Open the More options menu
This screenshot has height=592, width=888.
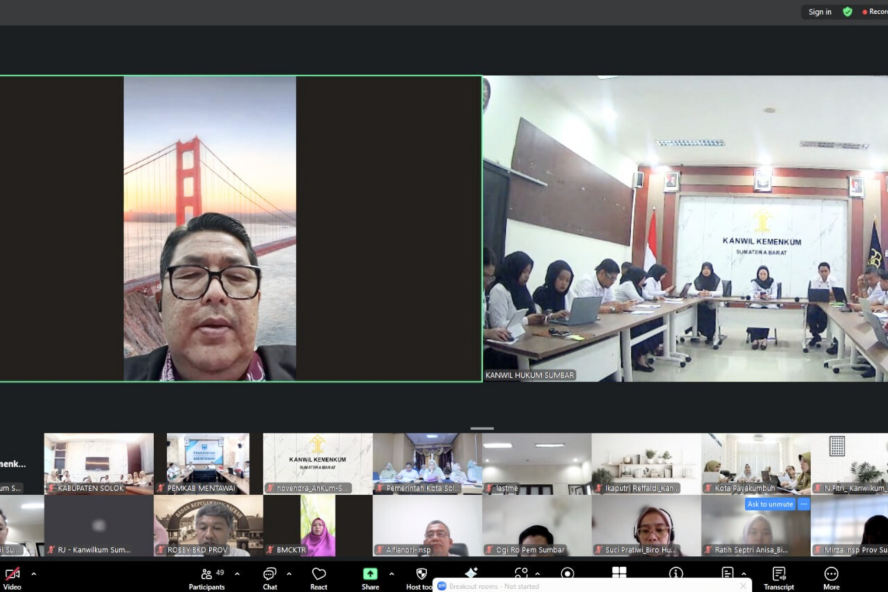(831, 575)
